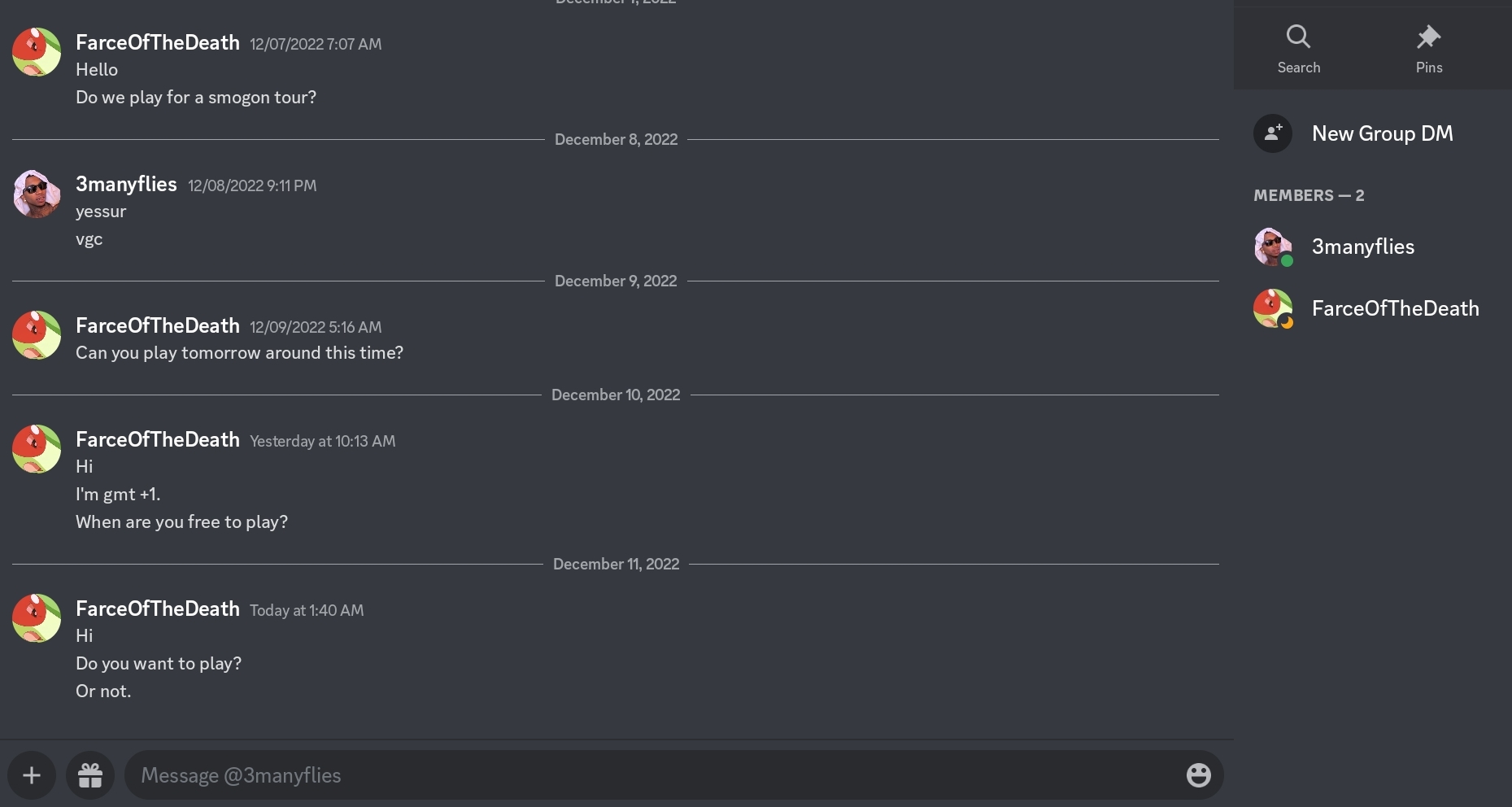Open the Pins icon
The width and height of the screenshot is (1512, 807).
1428,37
